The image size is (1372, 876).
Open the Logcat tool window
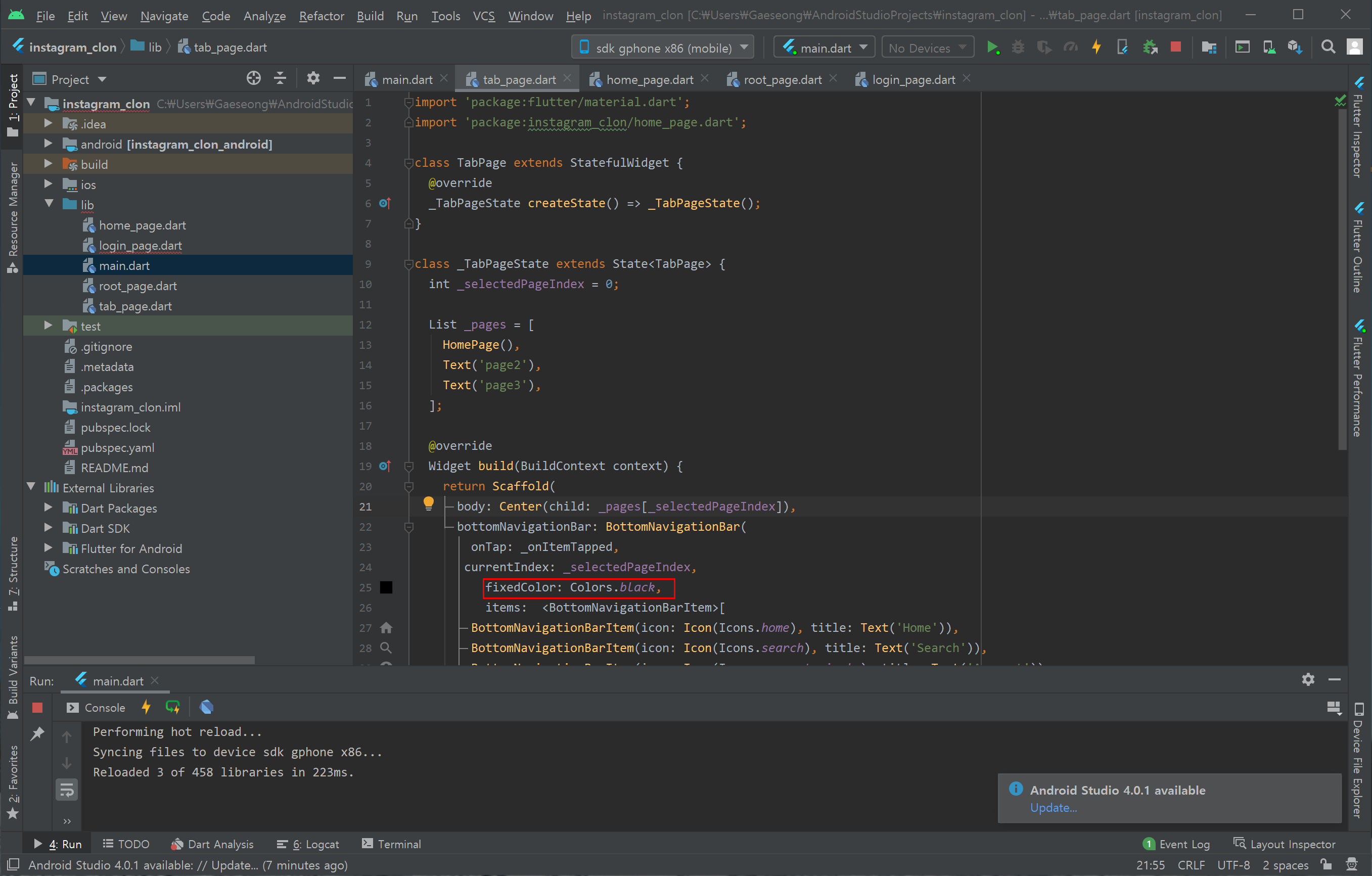(x=308, y=844)
